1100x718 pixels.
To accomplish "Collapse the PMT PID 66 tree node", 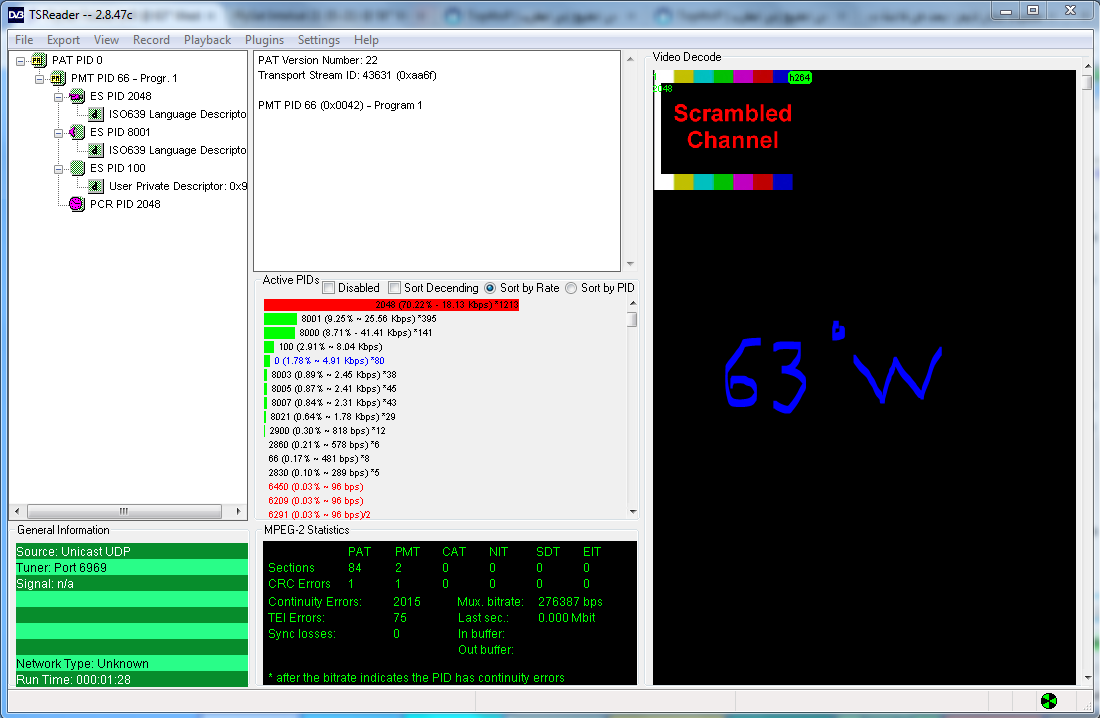I will [x=40, y=78].
